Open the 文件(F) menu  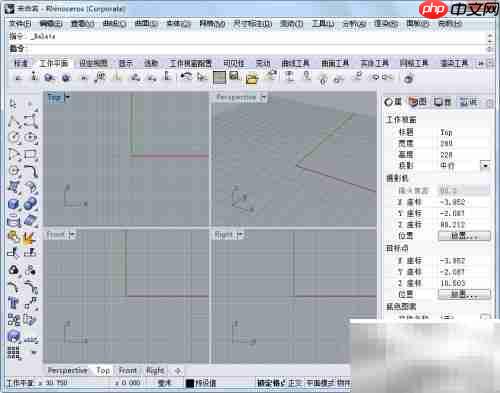[x=20, y=24]
